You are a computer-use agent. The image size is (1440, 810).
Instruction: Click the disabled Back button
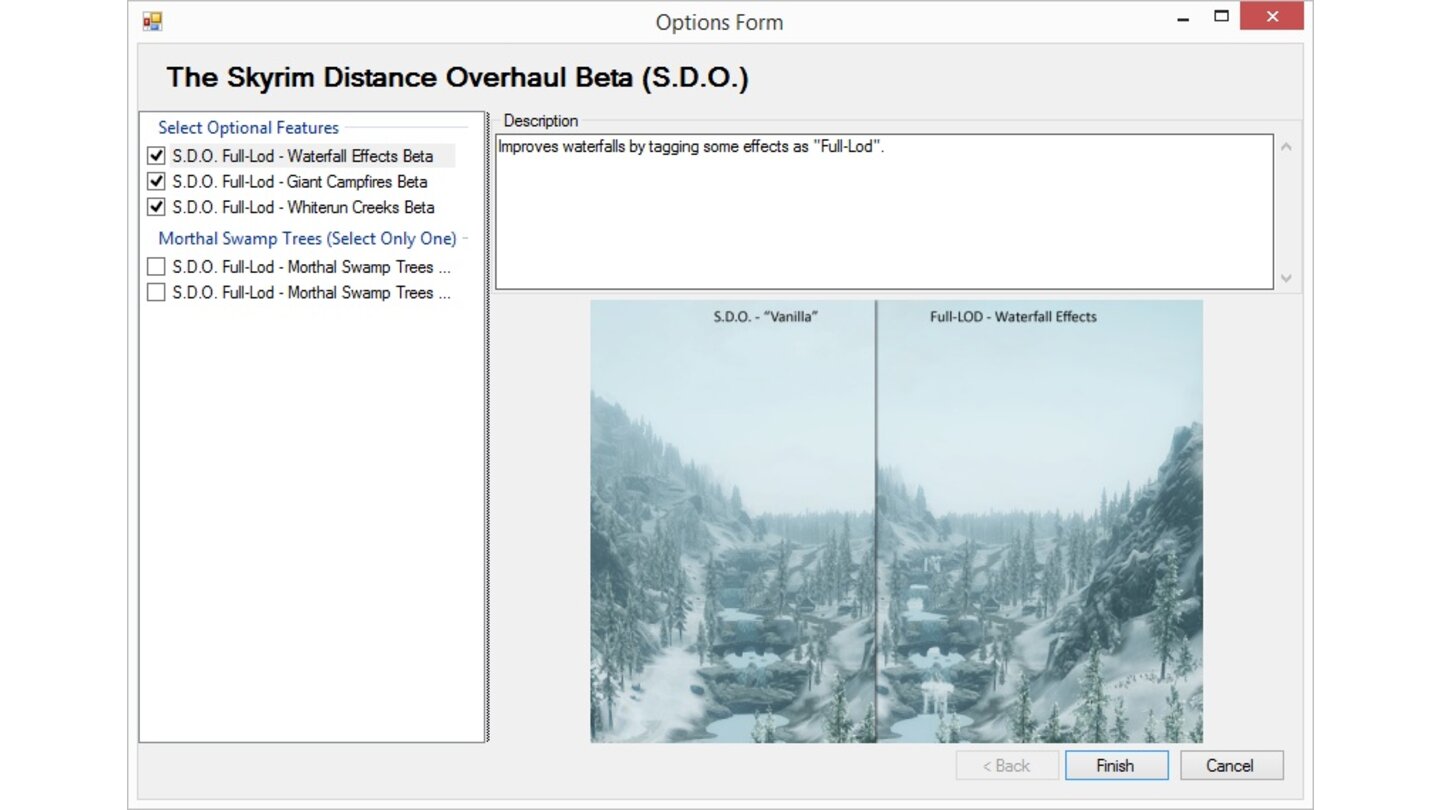(1006, 766)
